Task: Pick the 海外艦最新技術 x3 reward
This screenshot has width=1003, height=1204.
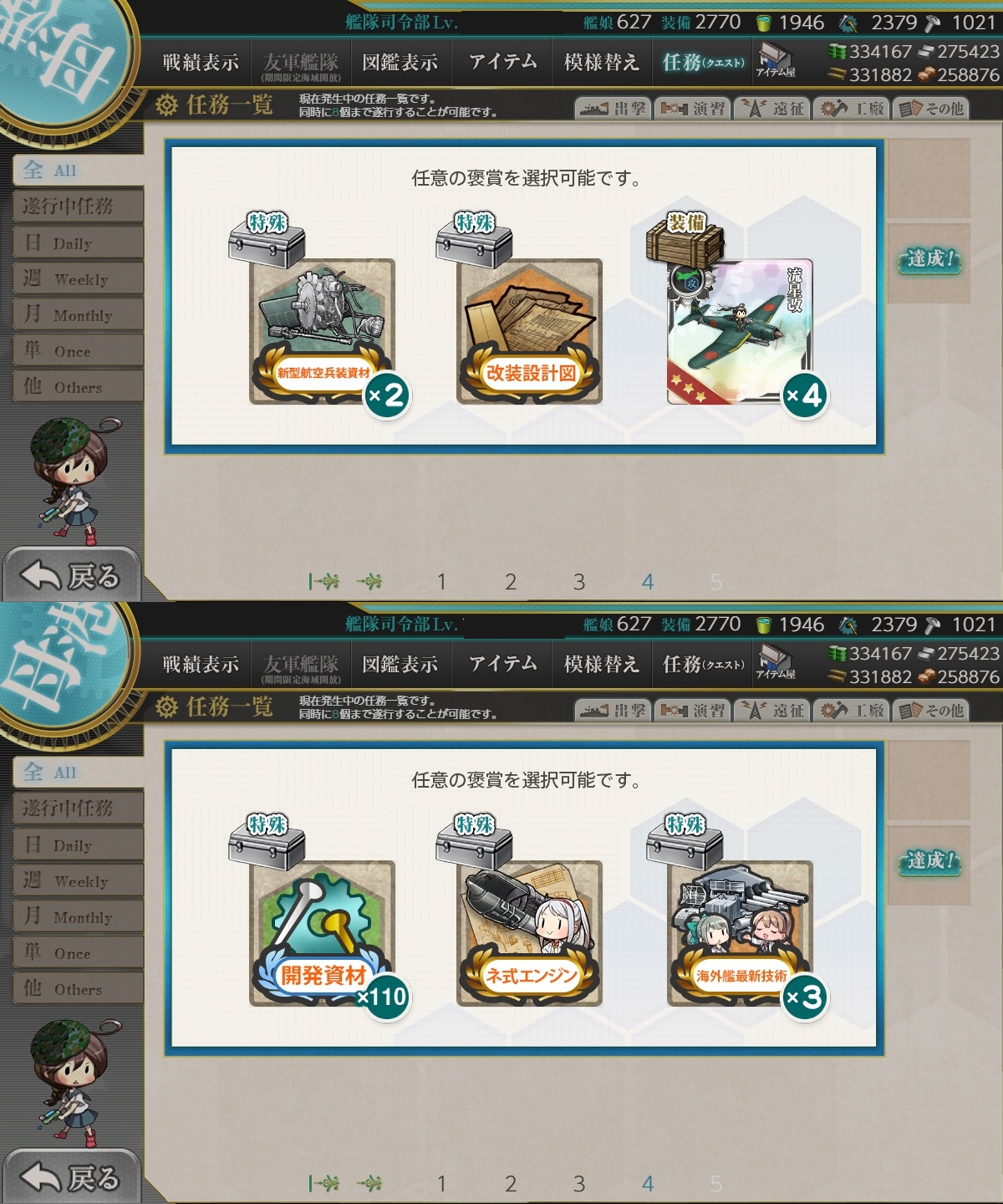Action: click(740, 933)
